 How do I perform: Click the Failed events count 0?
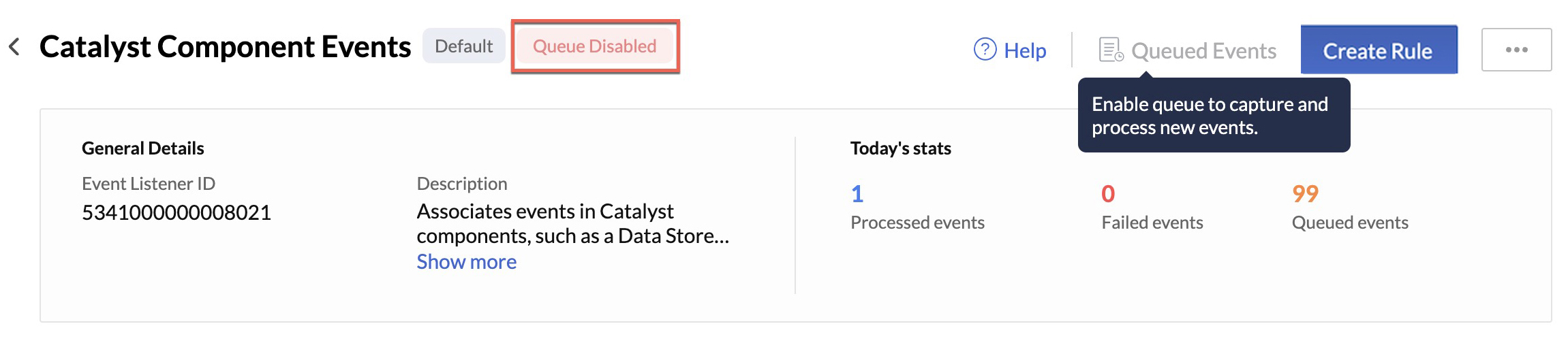(1108, 194)
